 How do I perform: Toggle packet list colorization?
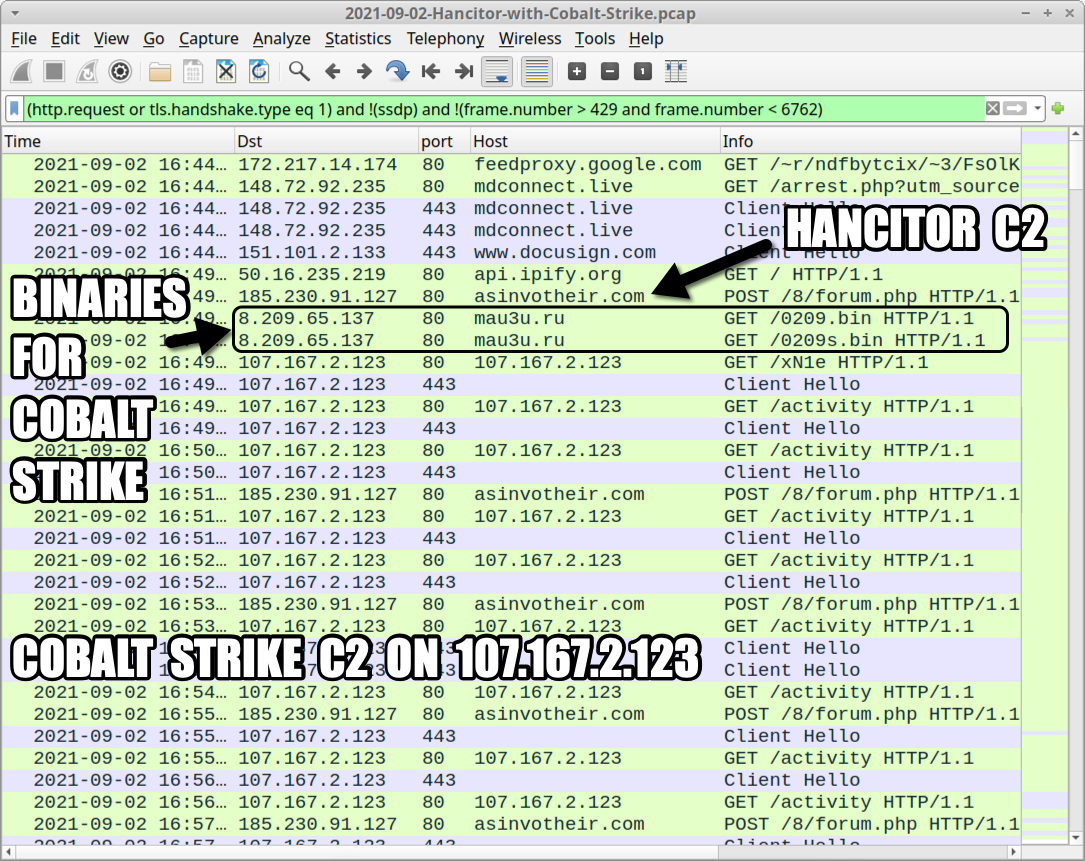(537, 71)
